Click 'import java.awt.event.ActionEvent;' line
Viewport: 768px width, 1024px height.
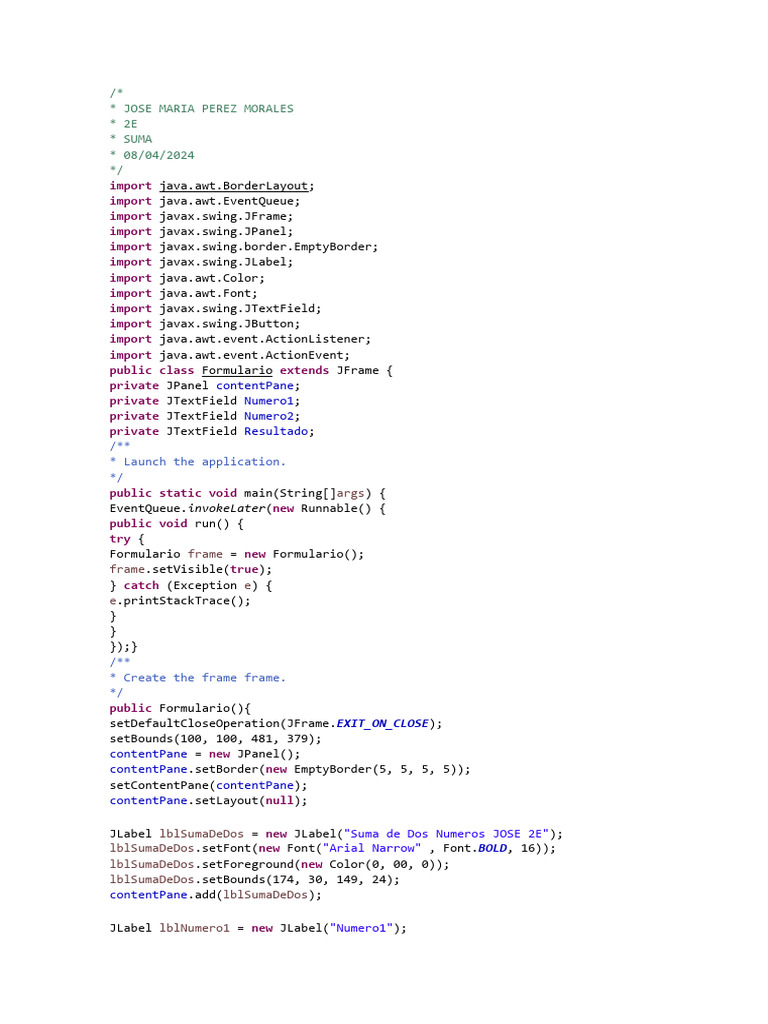(x=230, y=355)
